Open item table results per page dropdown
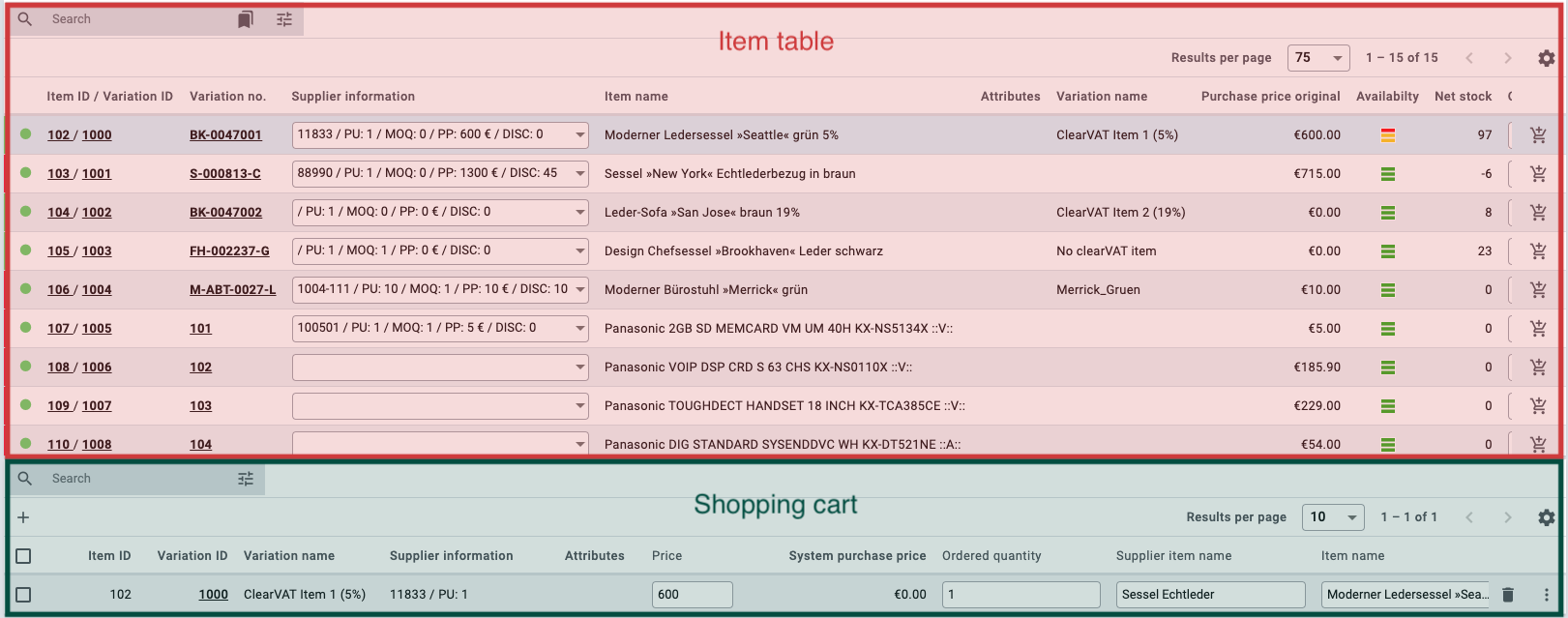1568x618 pixels. point(1318,58)
